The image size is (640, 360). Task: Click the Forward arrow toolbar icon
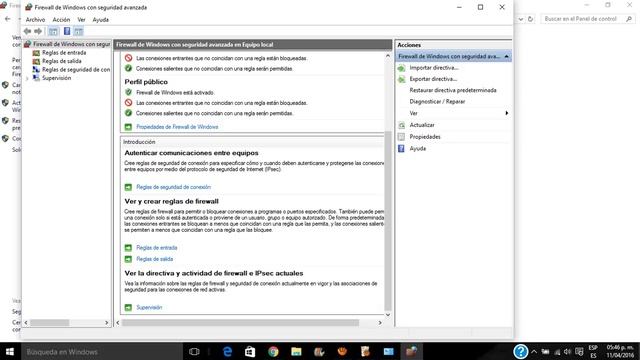point(38,31)
